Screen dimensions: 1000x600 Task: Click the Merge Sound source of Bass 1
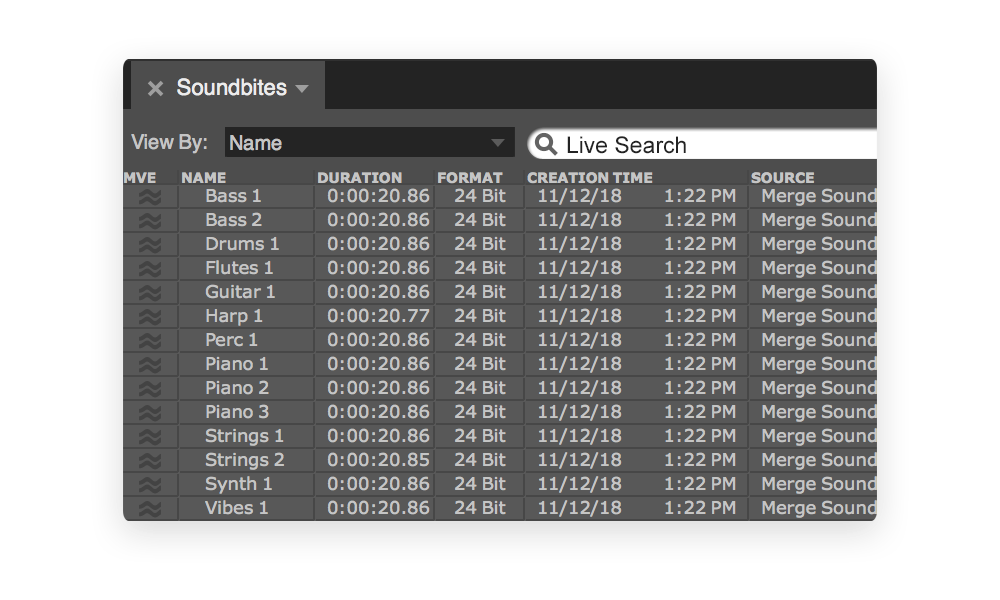click(x=819, y=196)
